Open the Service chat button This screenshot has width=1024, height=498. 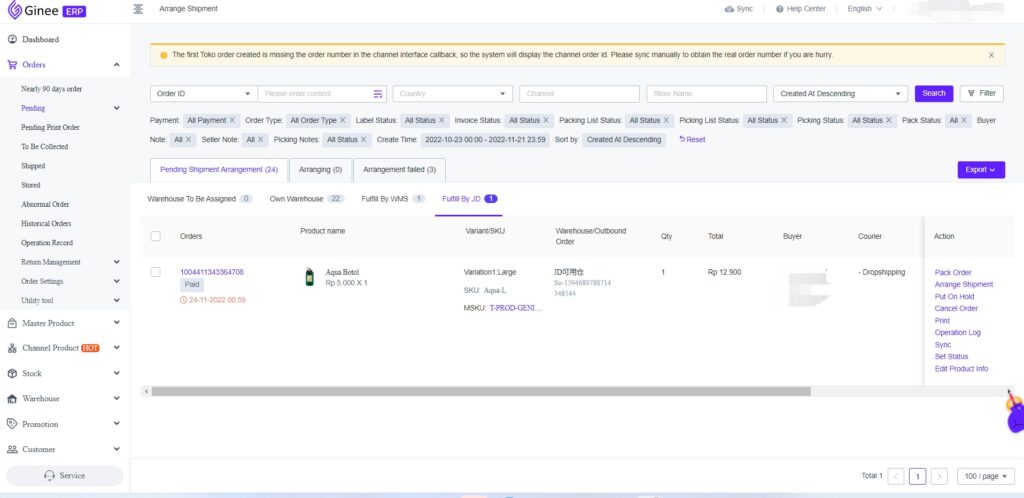tap(65, 476)
